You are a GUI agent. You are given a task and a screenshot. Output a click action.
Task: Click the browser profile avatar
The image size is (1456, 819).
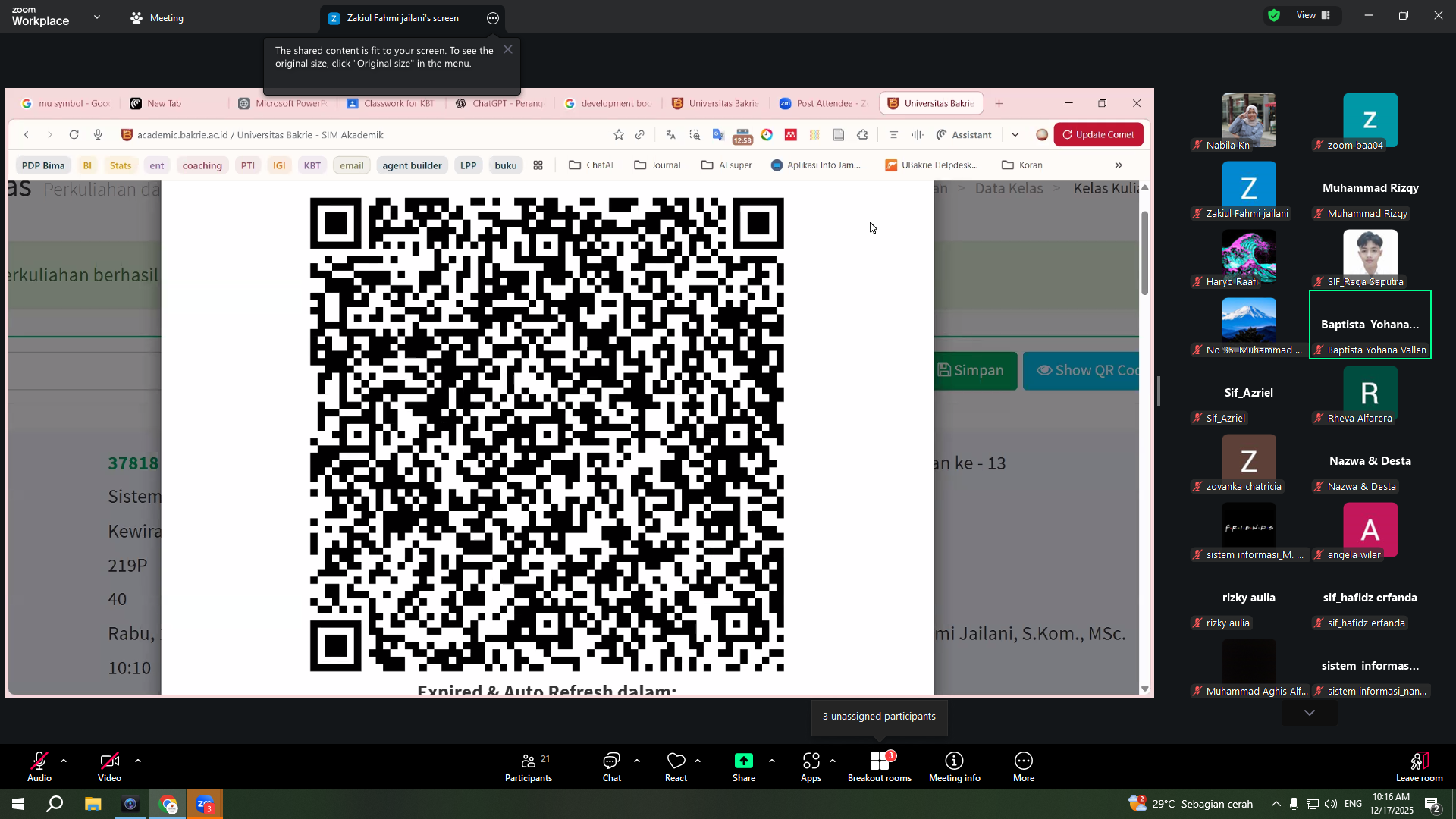[1042, 135]
